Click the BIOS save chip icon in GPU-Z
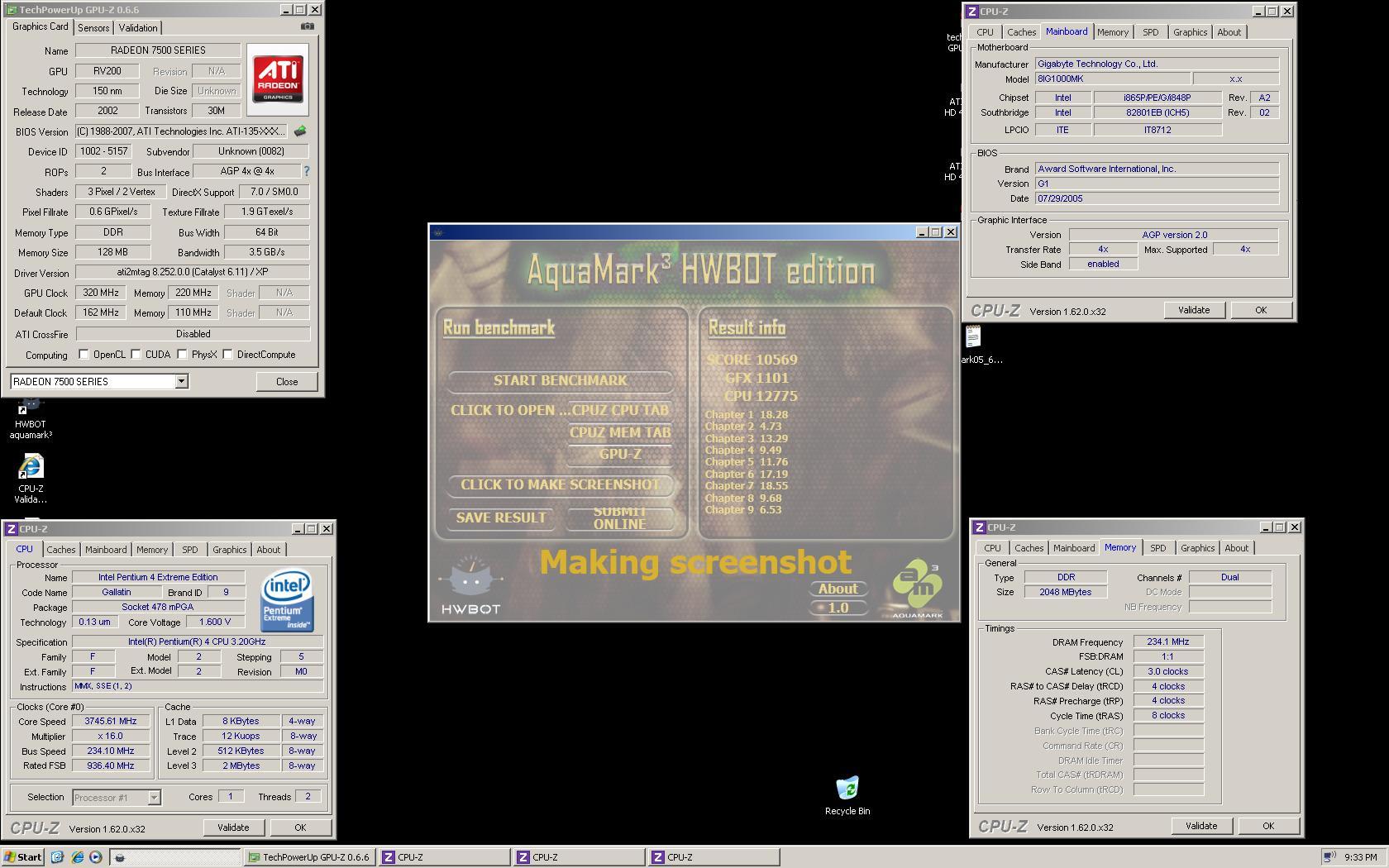The width and height of the screenshot is (1389, 868). (300, 131)
